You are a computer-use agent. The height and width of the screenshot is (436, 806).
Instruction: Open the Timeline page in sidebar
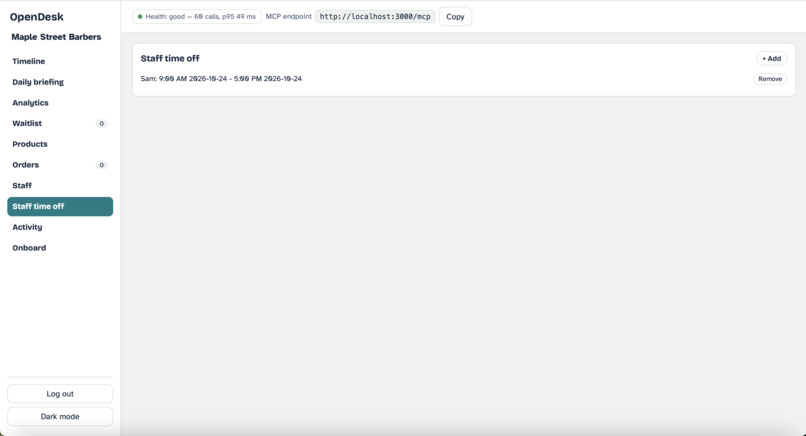60,61
